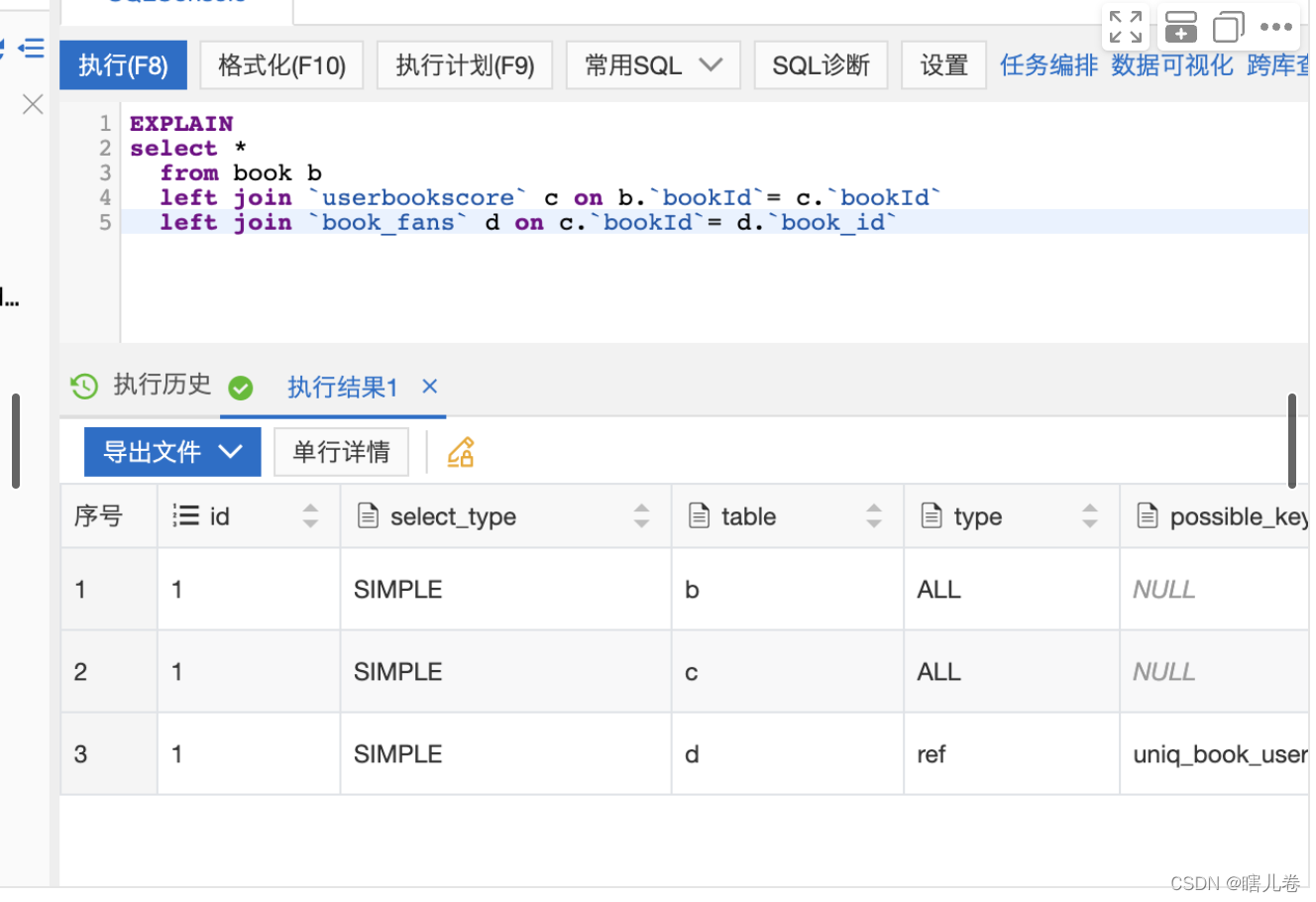Screen dimensions: 1316x902
Task: Open the 常用SQL dropdown
Action: point(653,65)
